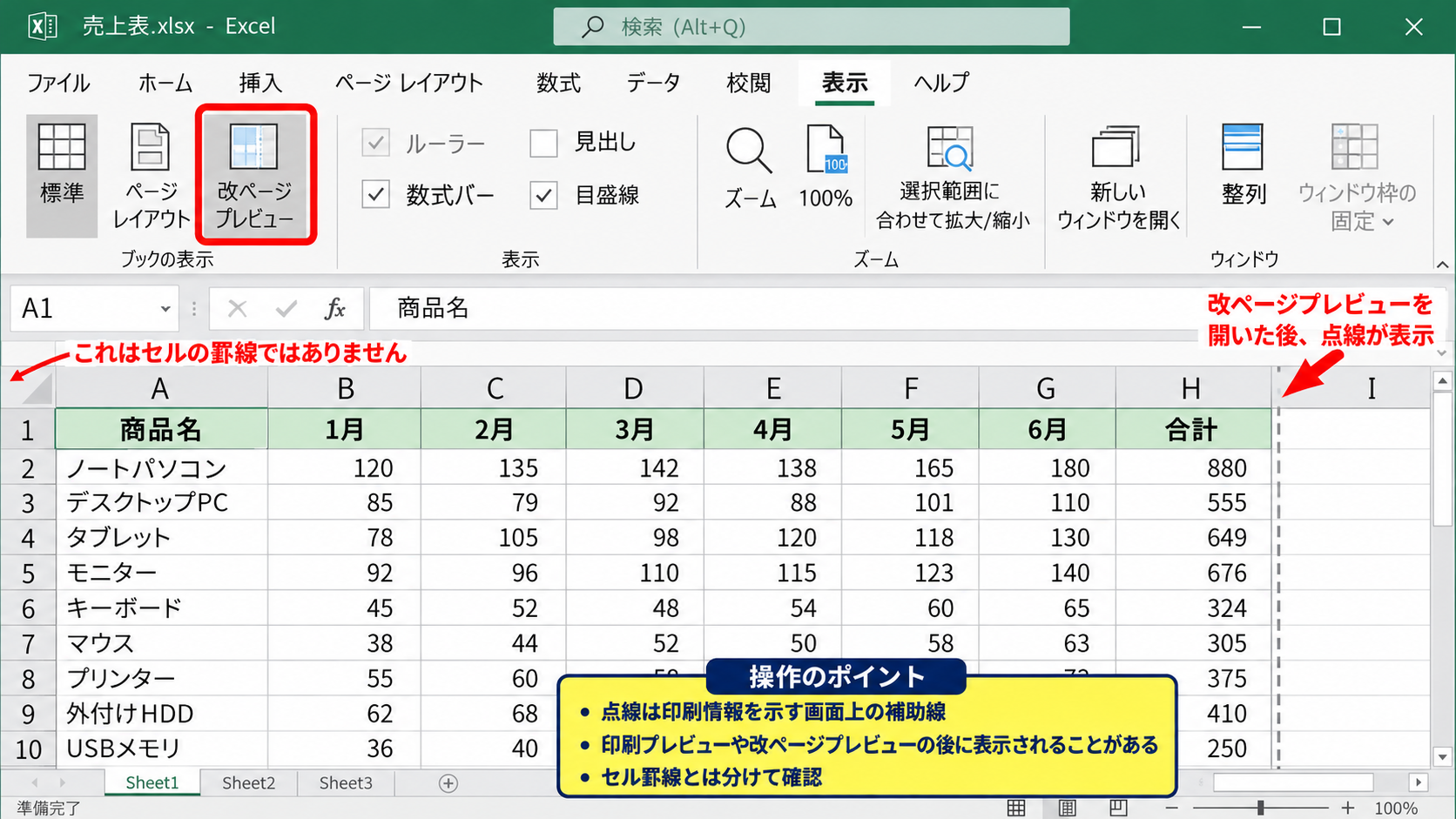Open the ページレイアウト view
The image size is (1456, 819).
pos(152,175)
